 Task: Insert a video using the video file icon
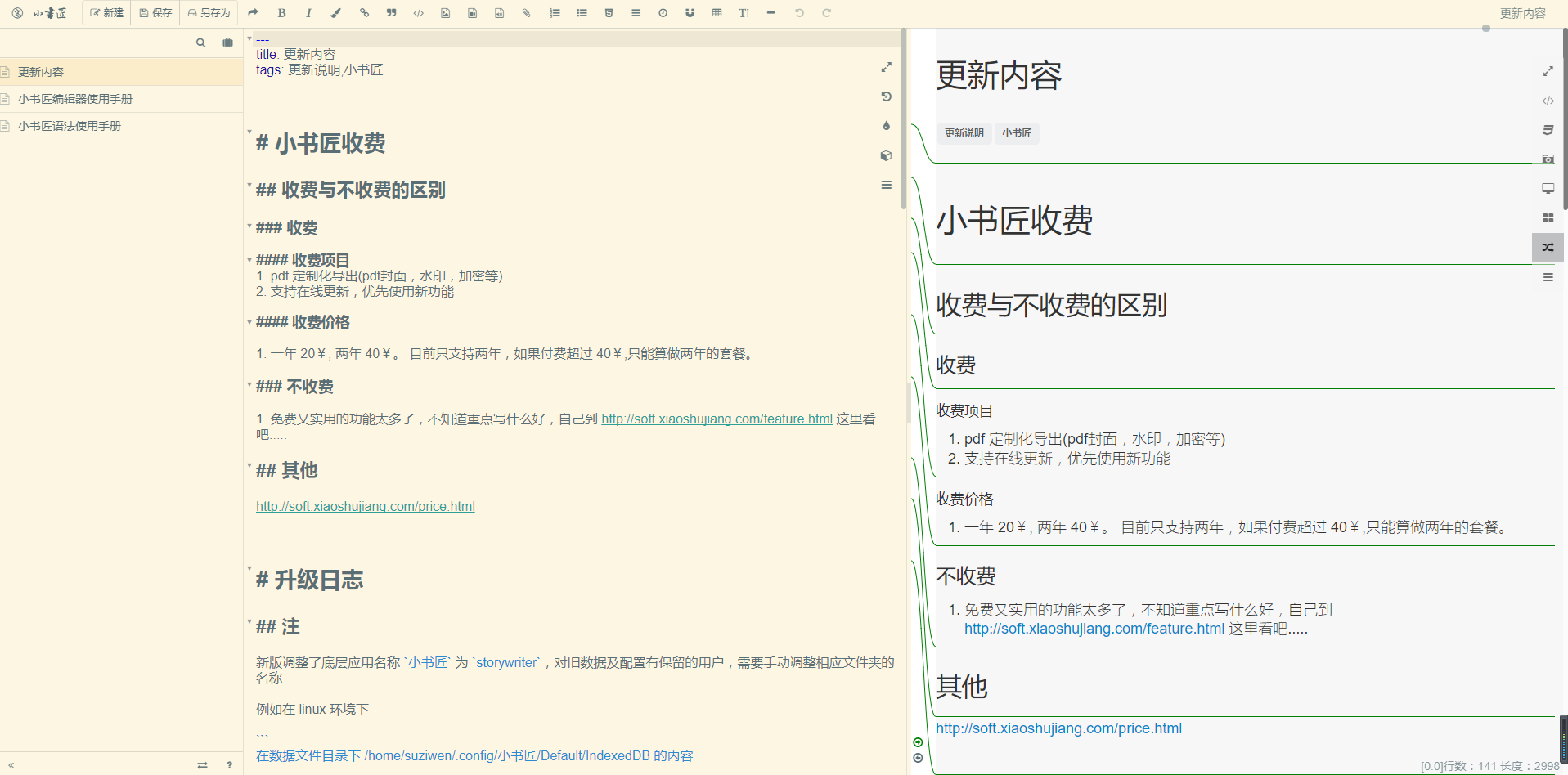coord(472,13)
